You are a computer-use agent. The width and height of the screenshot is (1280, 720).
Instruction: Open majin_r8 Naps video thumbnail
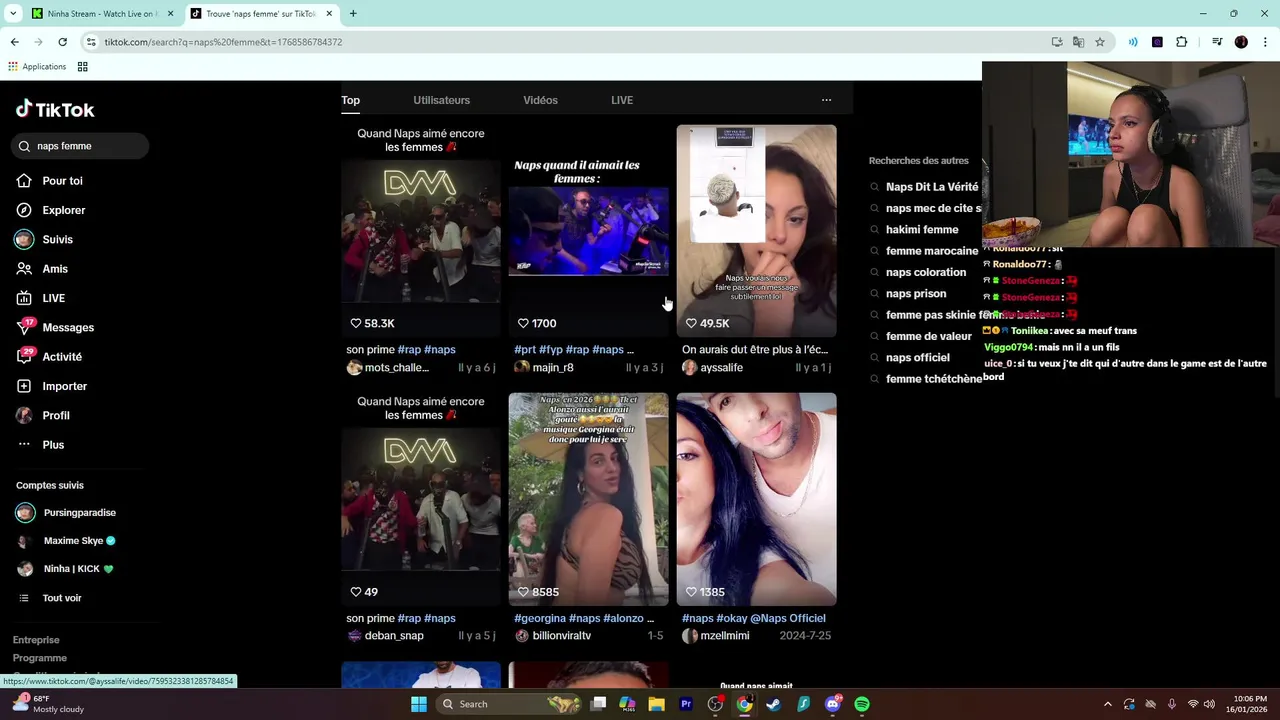(x=588, y=231)
